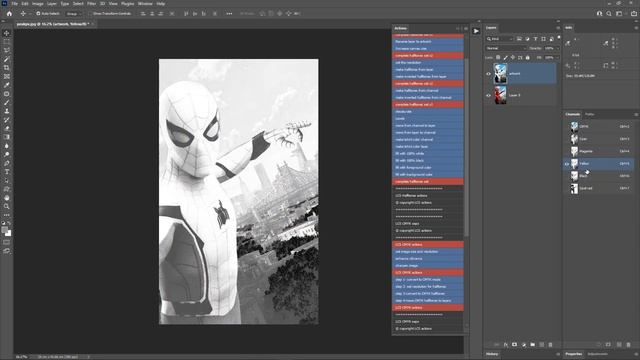Image resolution: width=640 pixels, height=360 pixels.
Task: Click the Add layer style fx icon
Action: pos(505,344)
